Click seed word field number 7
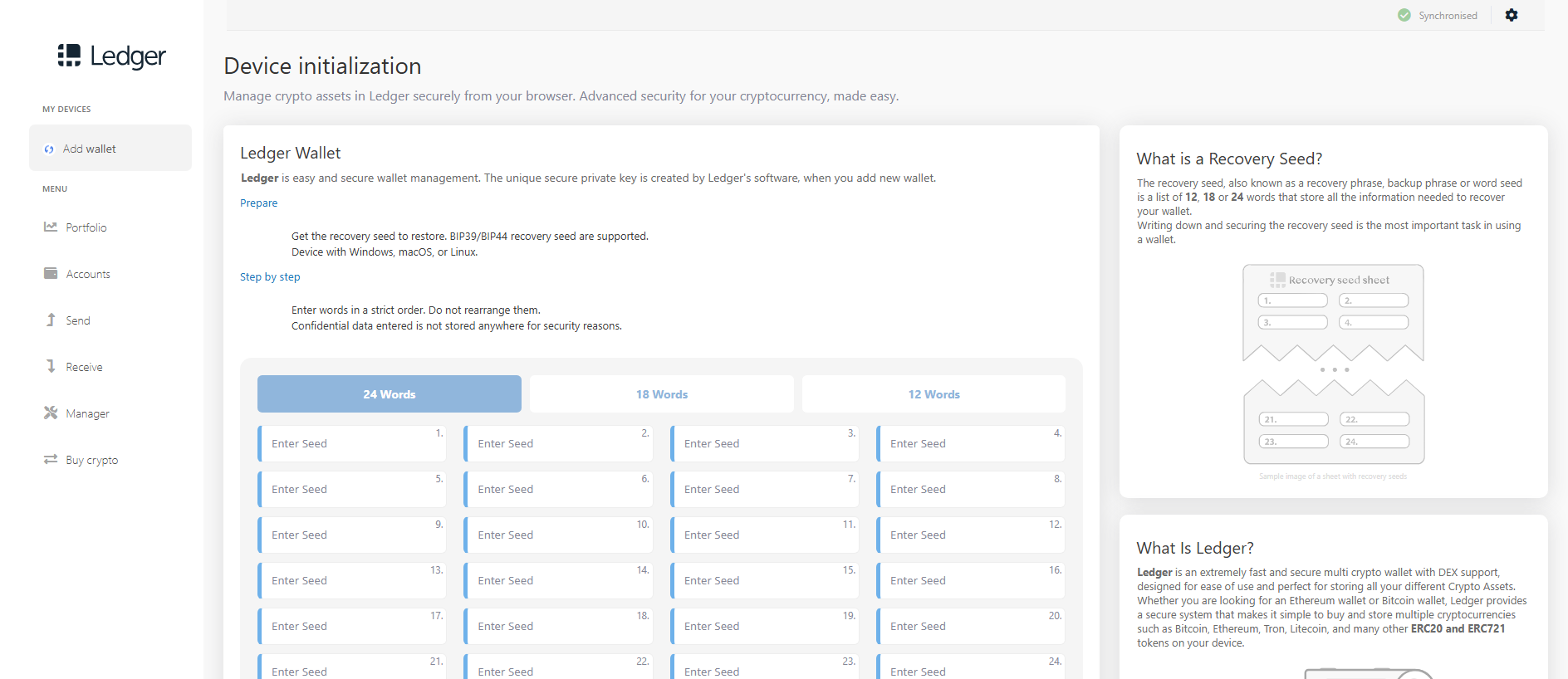 [765, 489]
